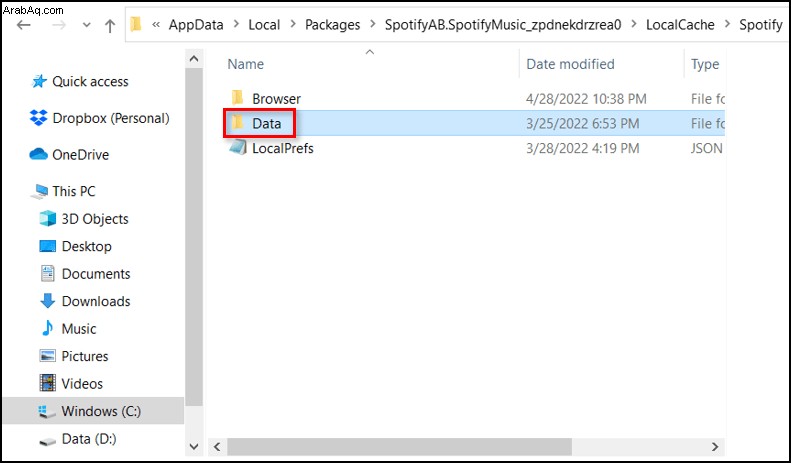Click the address bar folder icon
Image resolution: width=791 pixels, height=463 pixels.
[x=136, y=24]
